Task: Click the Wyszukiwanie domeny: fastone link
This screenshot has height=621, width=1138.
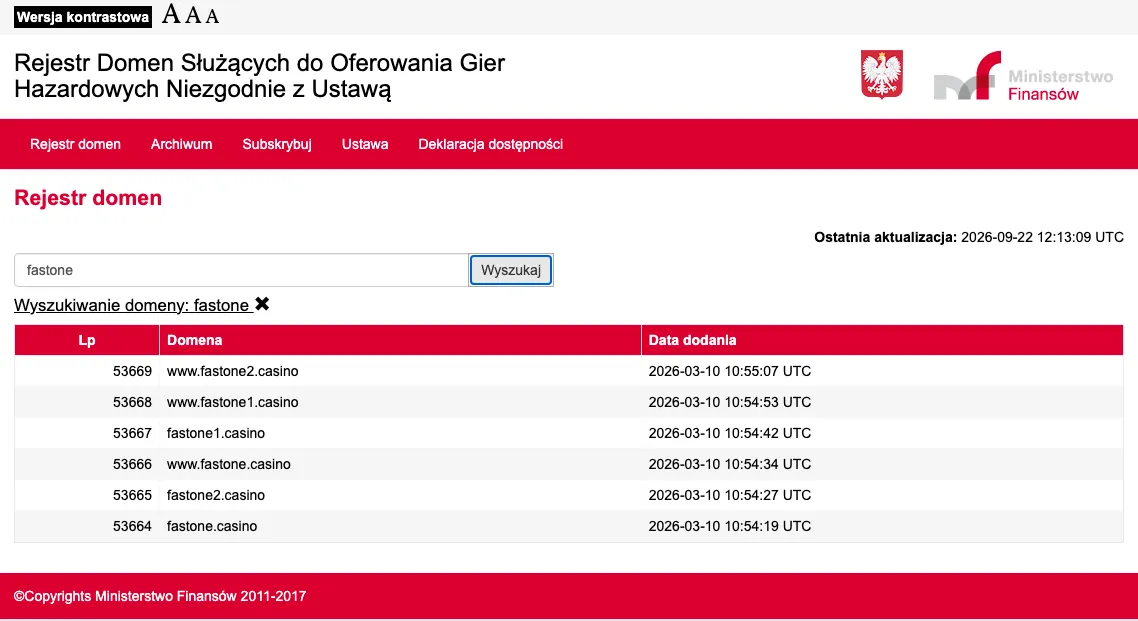Action: point(132,305)
